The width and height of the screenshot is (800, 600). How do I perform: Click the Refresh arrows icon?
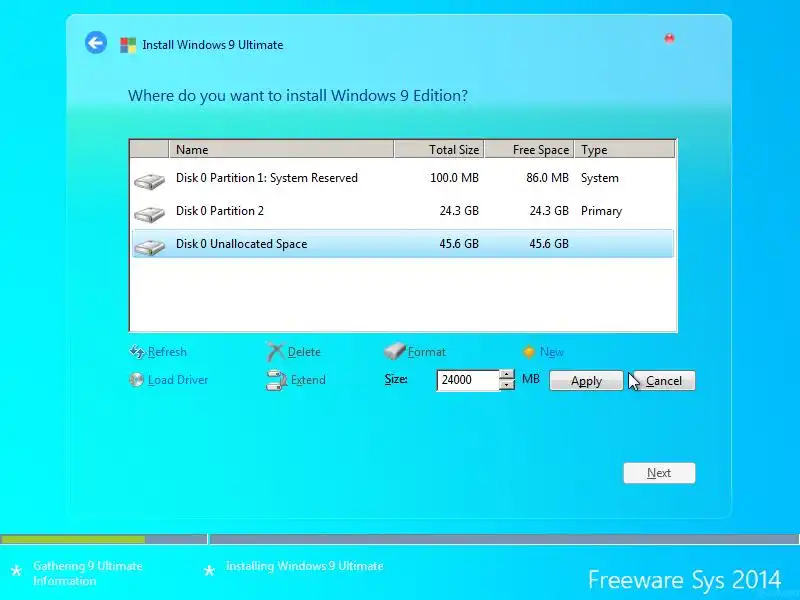(137, 352)
